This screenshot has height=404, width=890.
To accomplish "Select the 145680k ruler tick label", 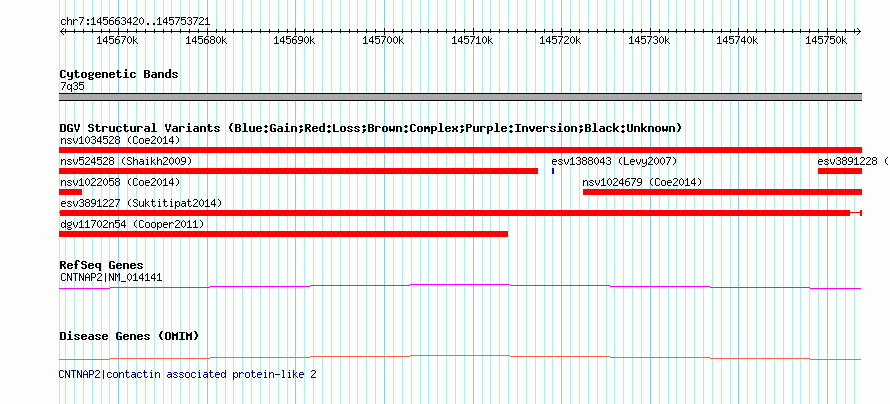I will (x=206, y=40).
